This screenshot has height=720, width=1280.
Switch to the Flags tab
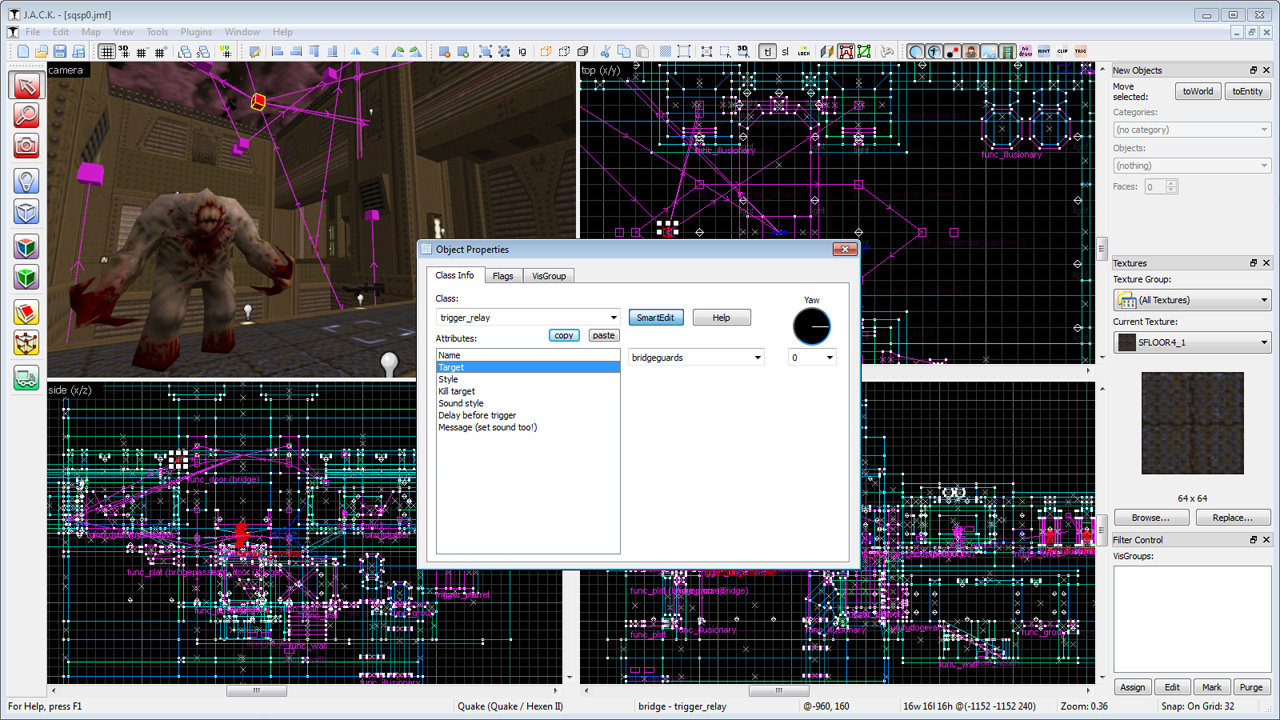[x=503, y=275]
